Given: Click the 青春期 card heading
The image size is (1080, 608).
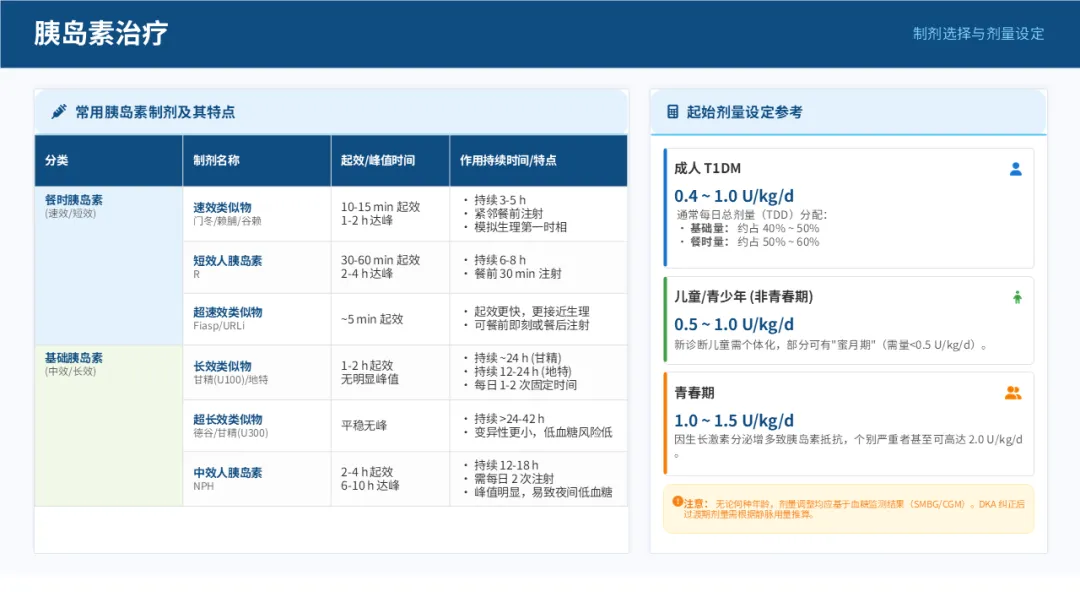Looking at the screenshot, I should pos(694,392).
